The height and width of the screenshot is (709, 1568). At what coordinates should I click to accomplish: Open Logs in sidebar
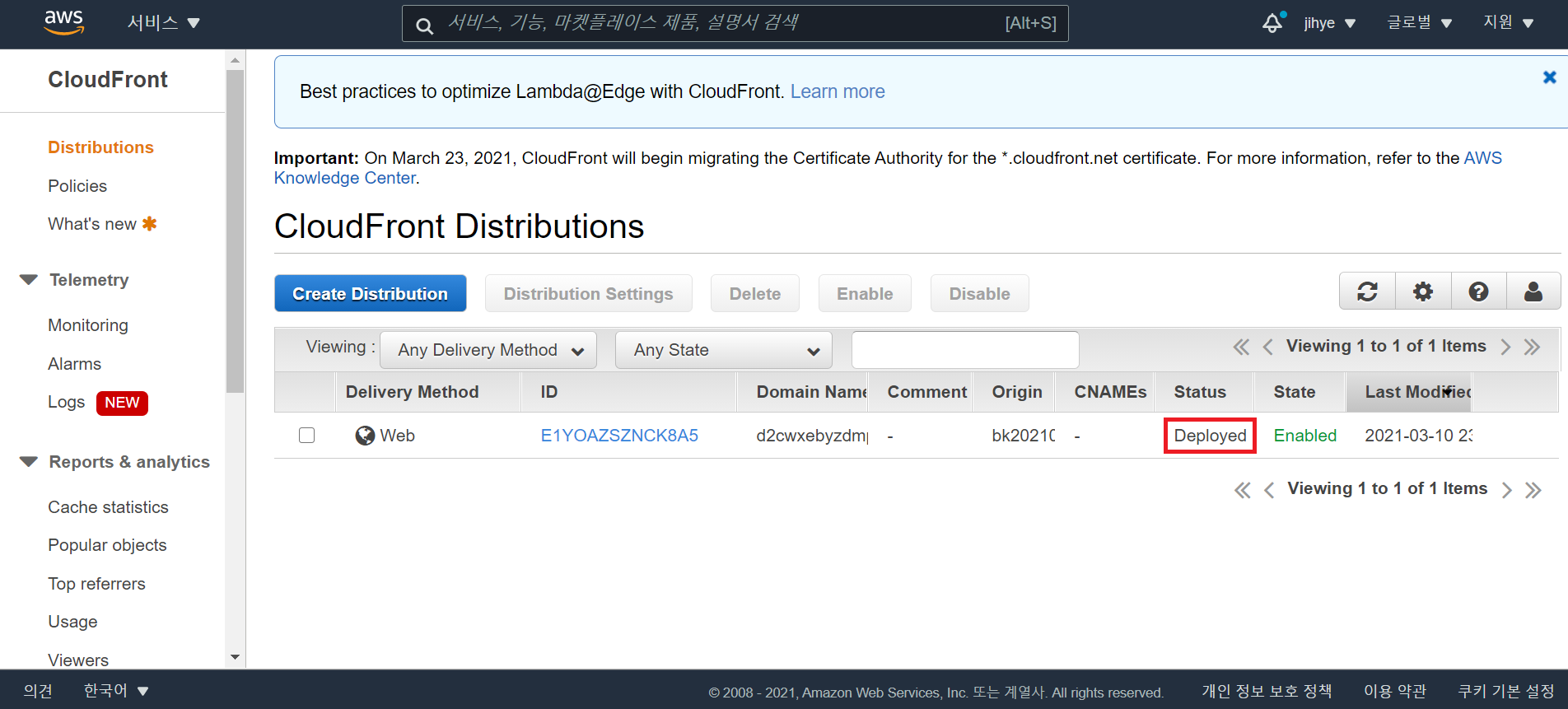(x=66, y=402)
